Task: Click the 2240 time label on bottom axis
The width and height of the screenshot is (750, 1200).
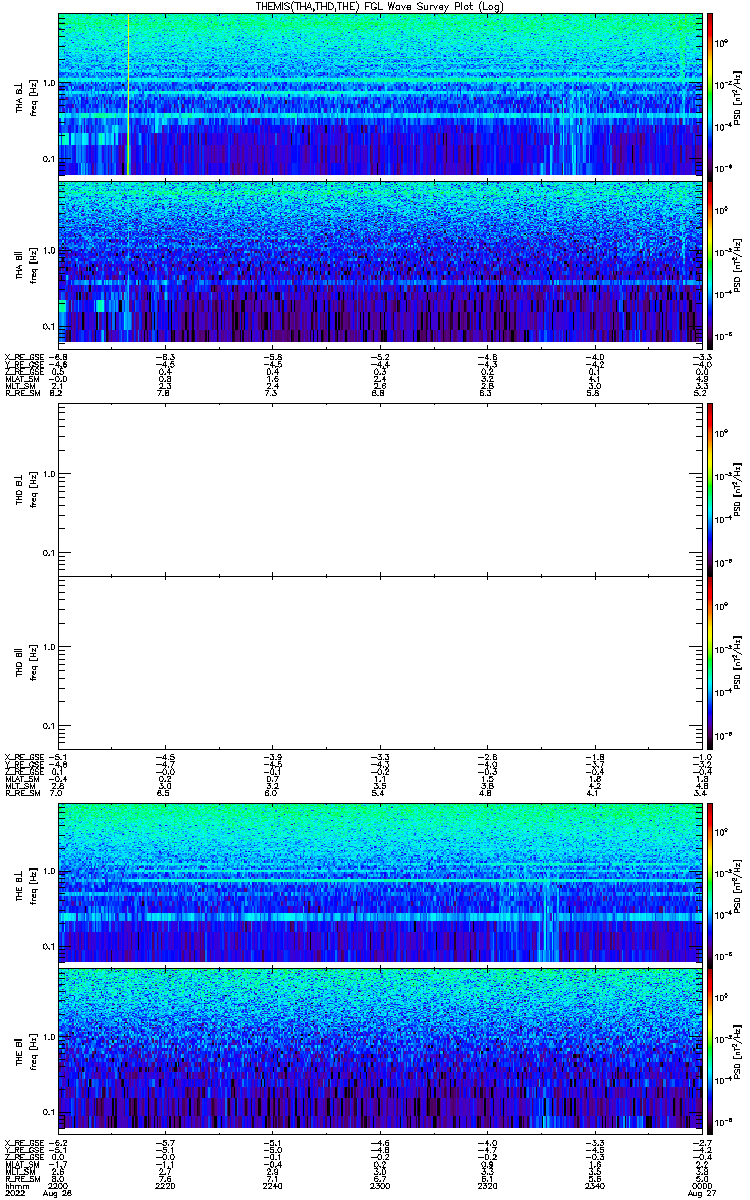Action: click(x=272, y=1184)
